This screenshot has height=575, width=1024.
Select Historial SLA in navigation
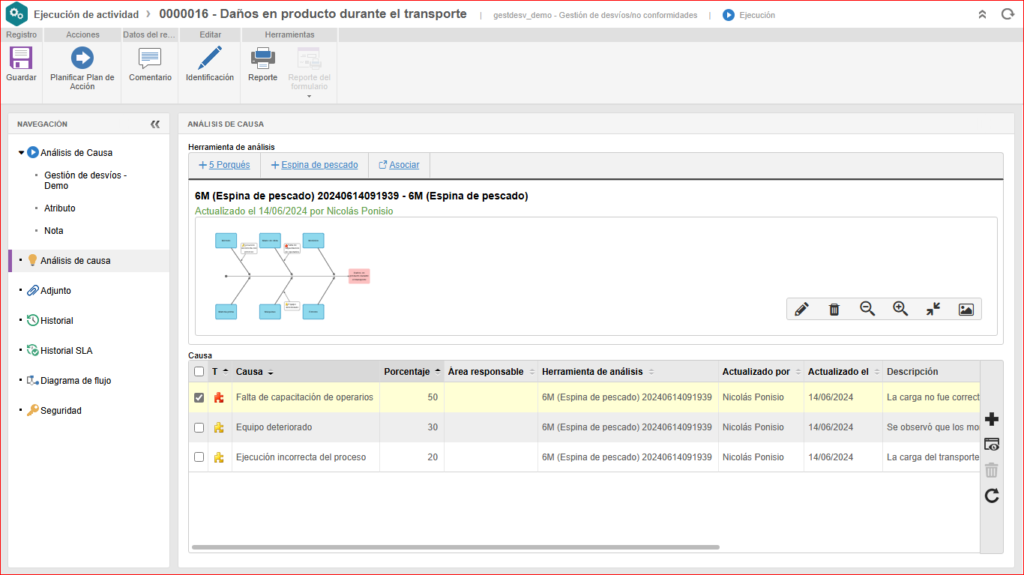tap(71, 350)
